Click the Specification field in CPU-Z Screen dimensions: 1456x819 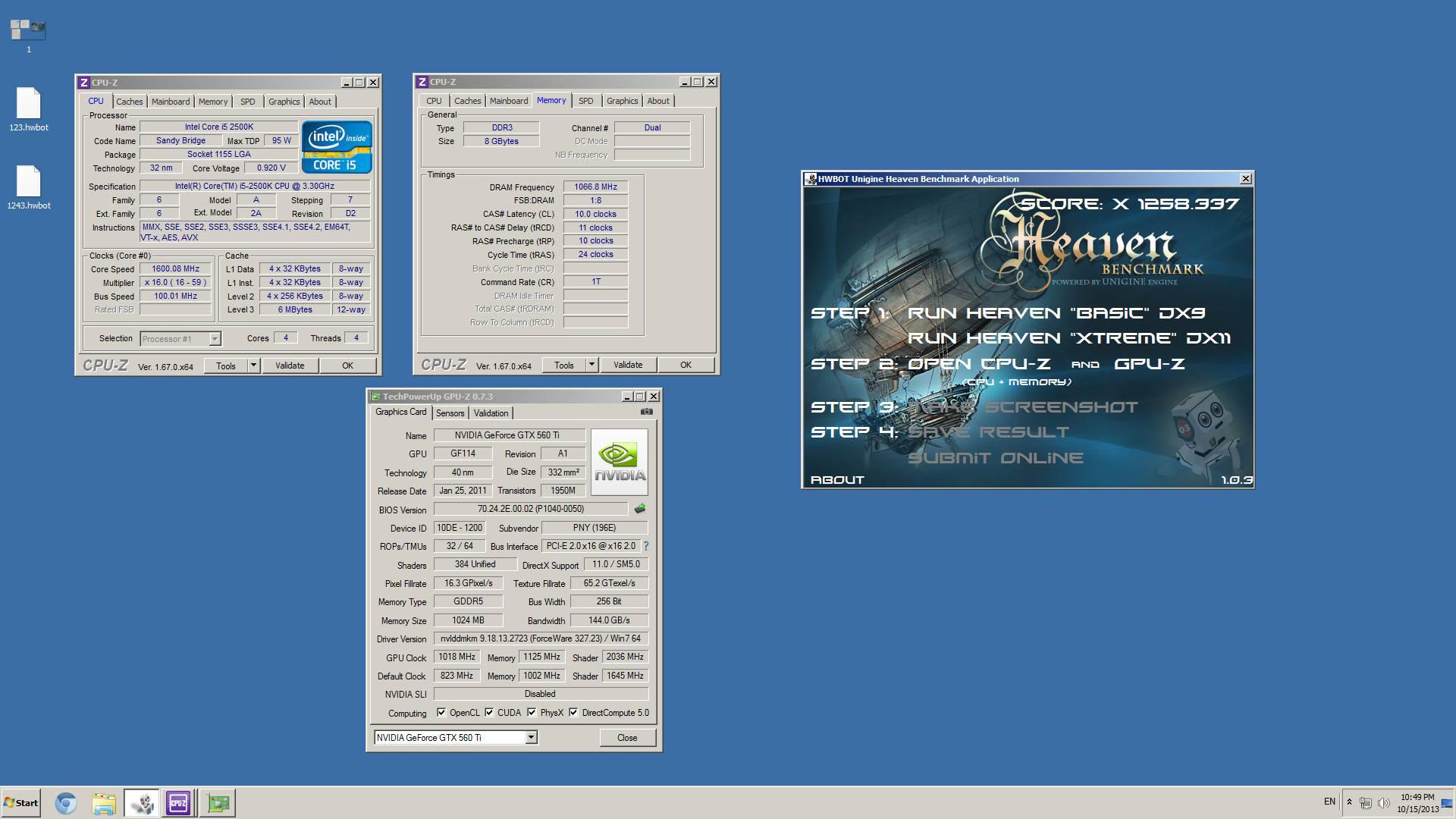(255, 186)
